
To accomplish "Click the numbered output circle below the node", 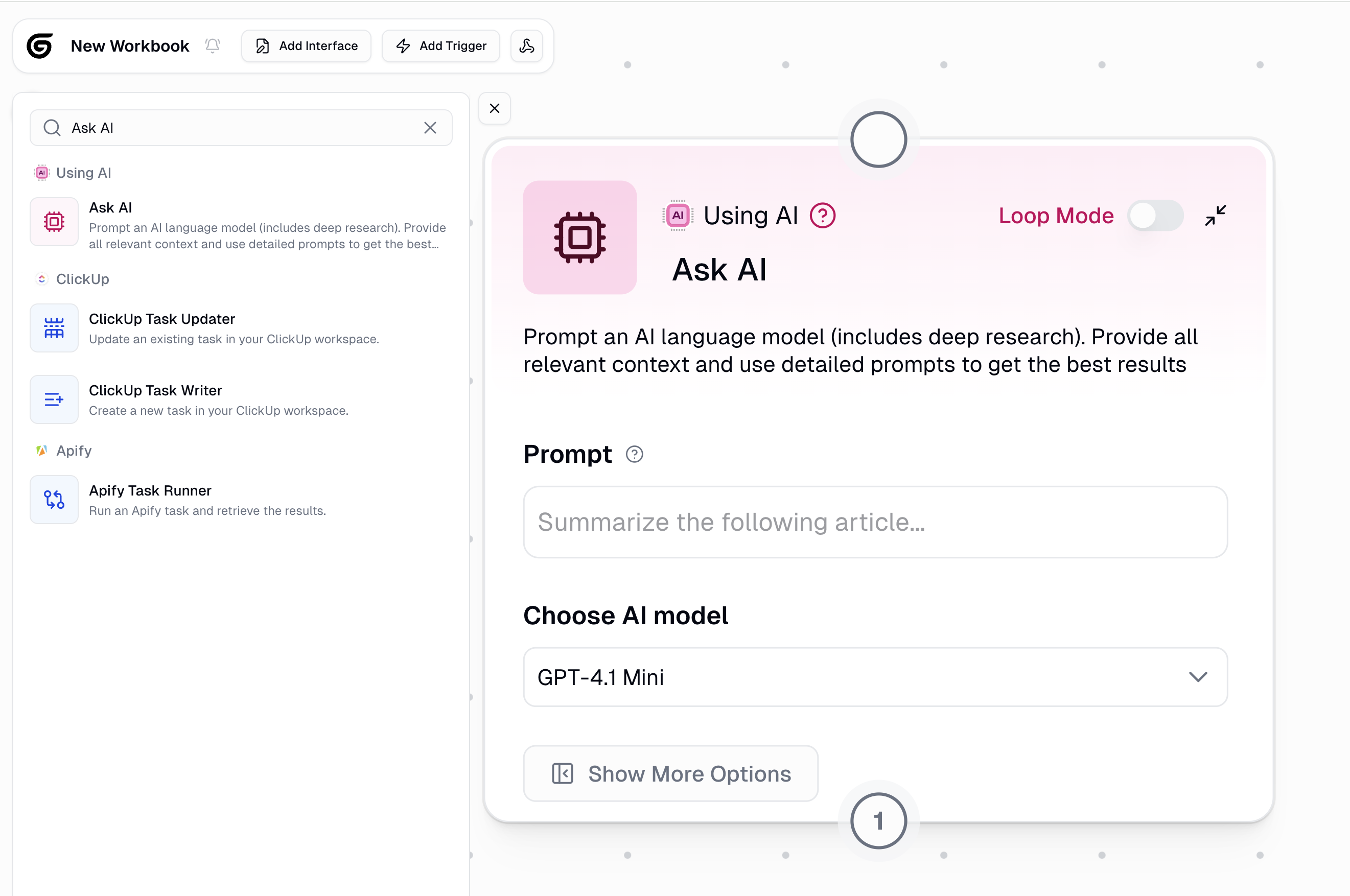I will (878, 820).
